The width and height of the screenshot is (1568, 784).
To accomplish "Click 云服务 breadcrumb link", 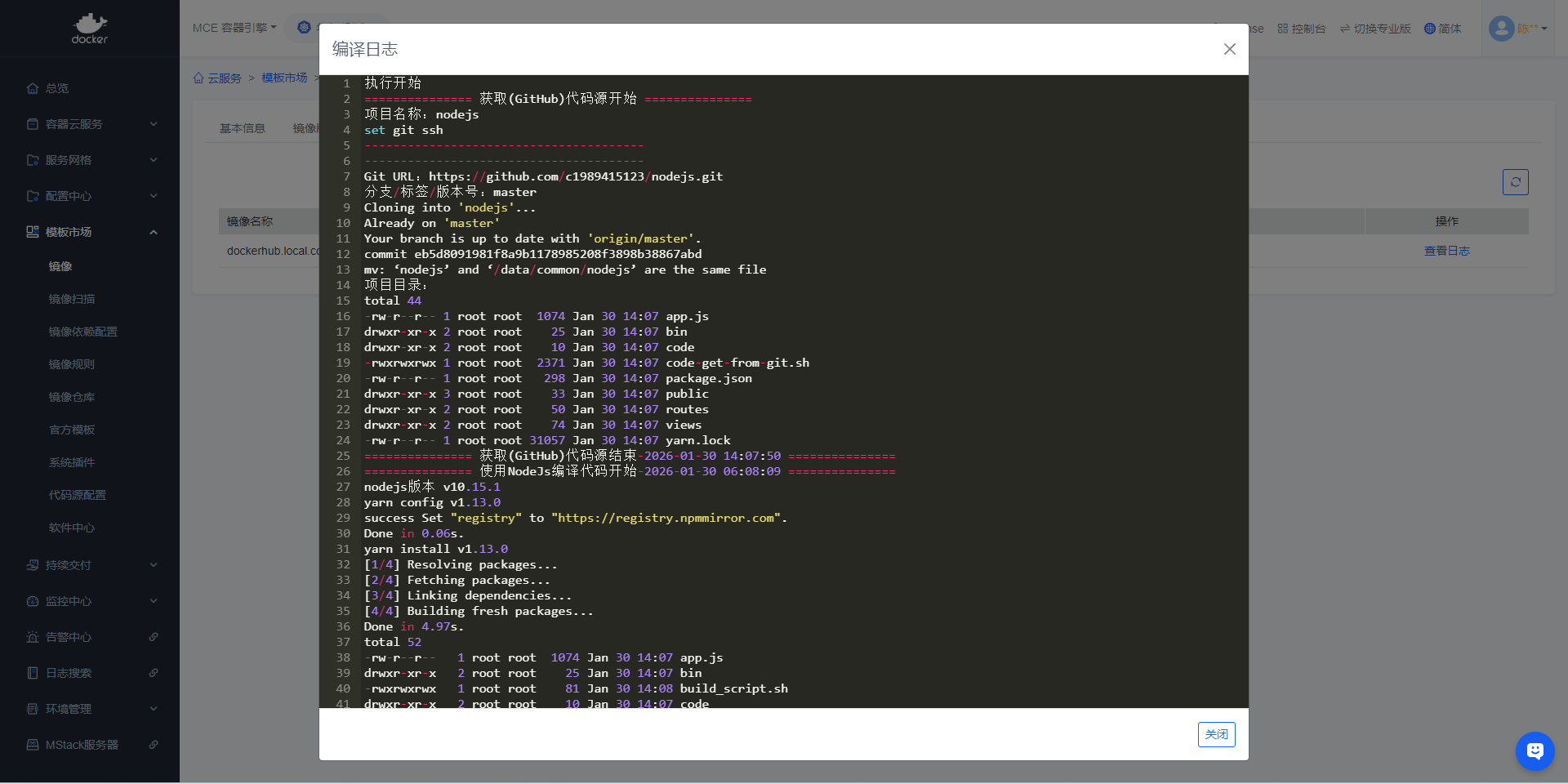I will pos(224,78).
